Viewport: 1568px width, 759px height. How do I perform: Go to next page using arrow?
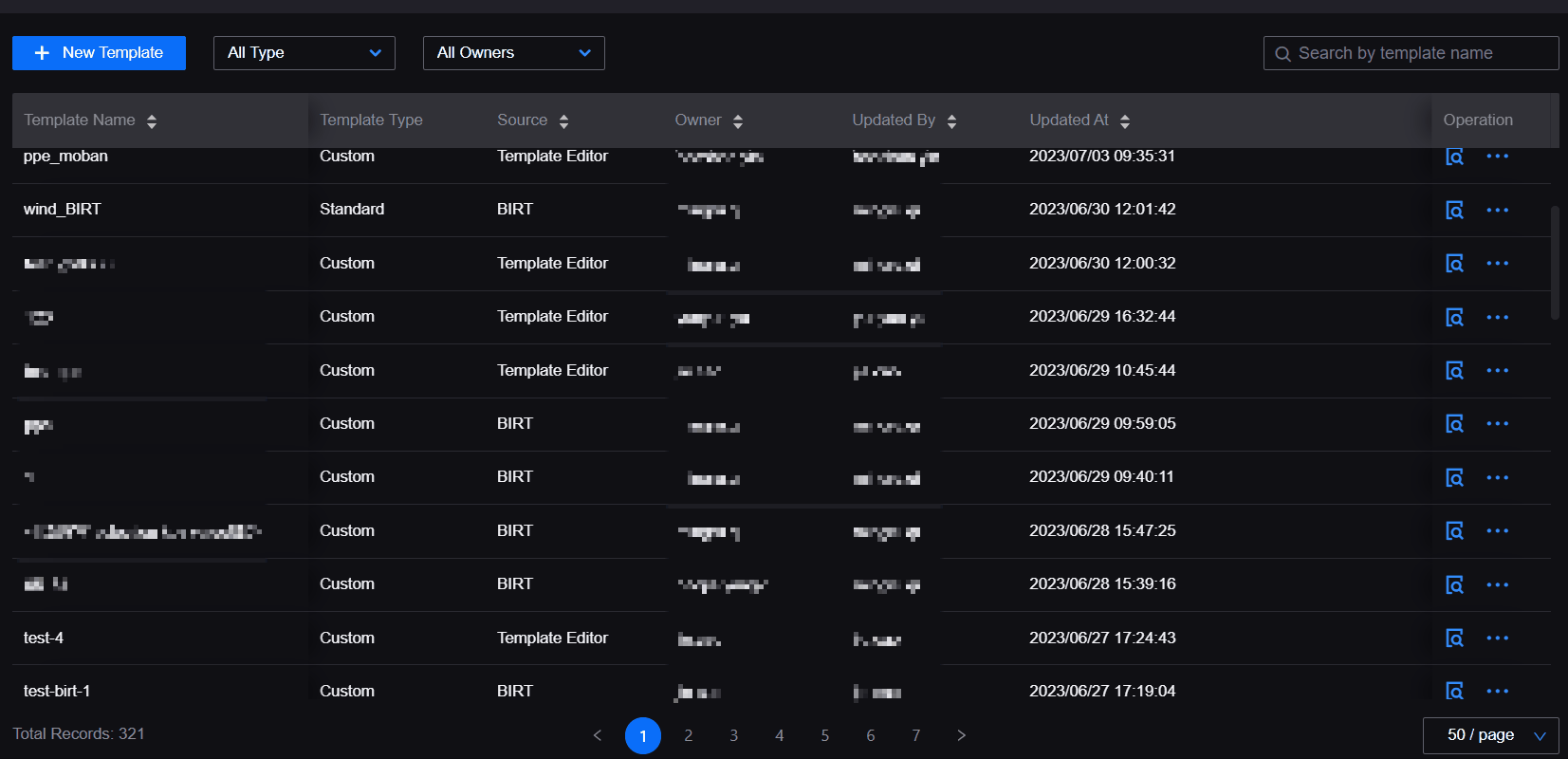(962, 735)
